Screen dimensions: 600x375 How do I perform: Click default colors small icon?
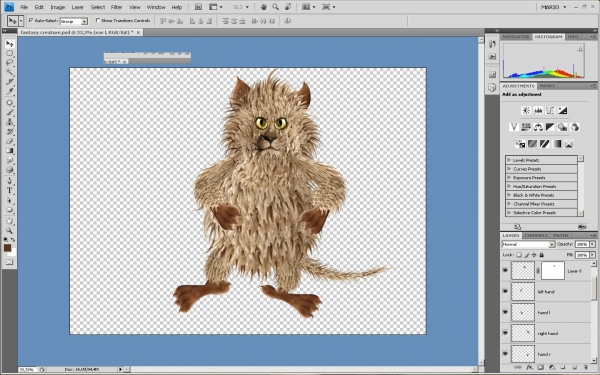point(5,240)
